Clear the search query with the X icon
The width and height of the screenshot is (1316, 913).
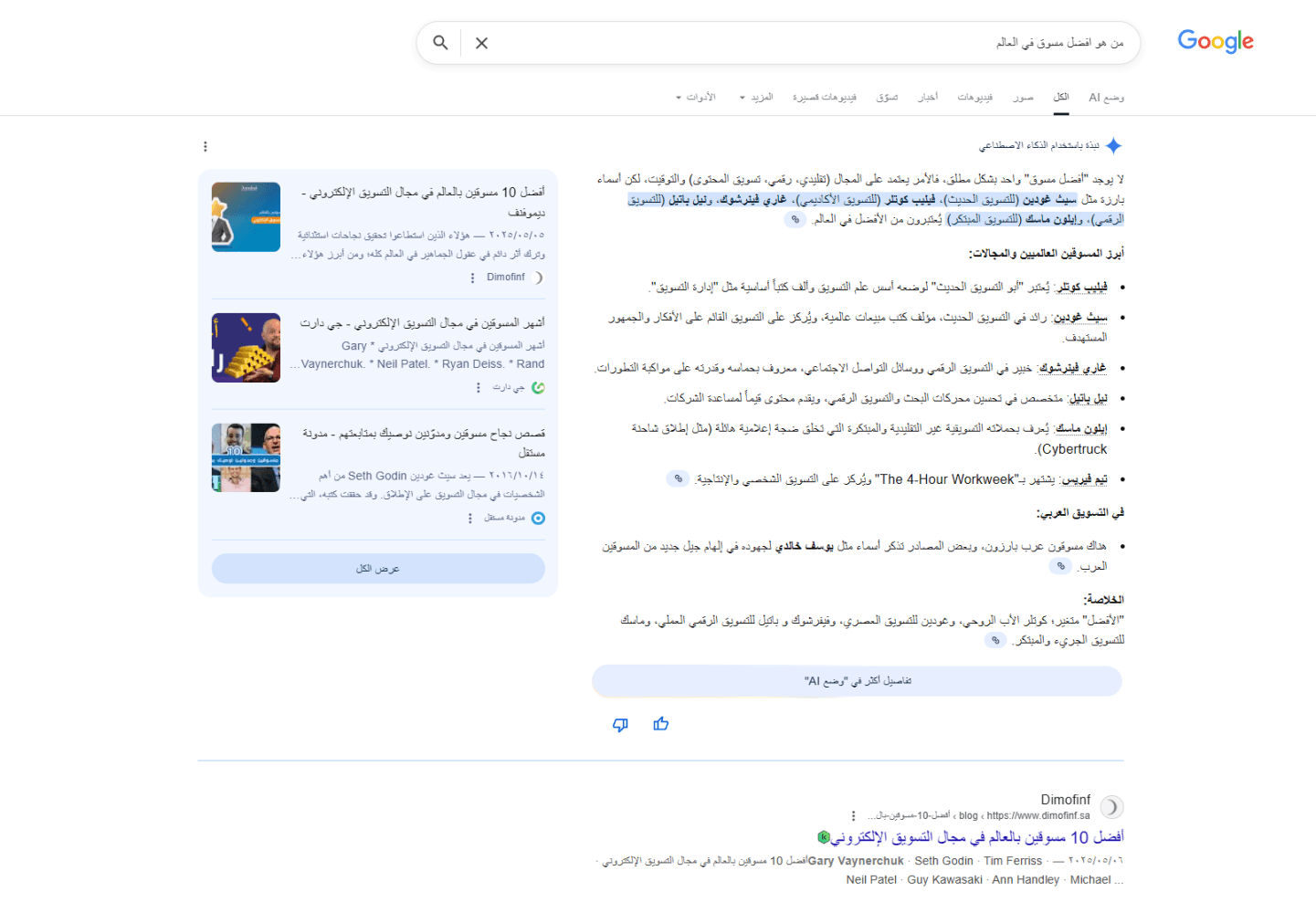(481, 42)
